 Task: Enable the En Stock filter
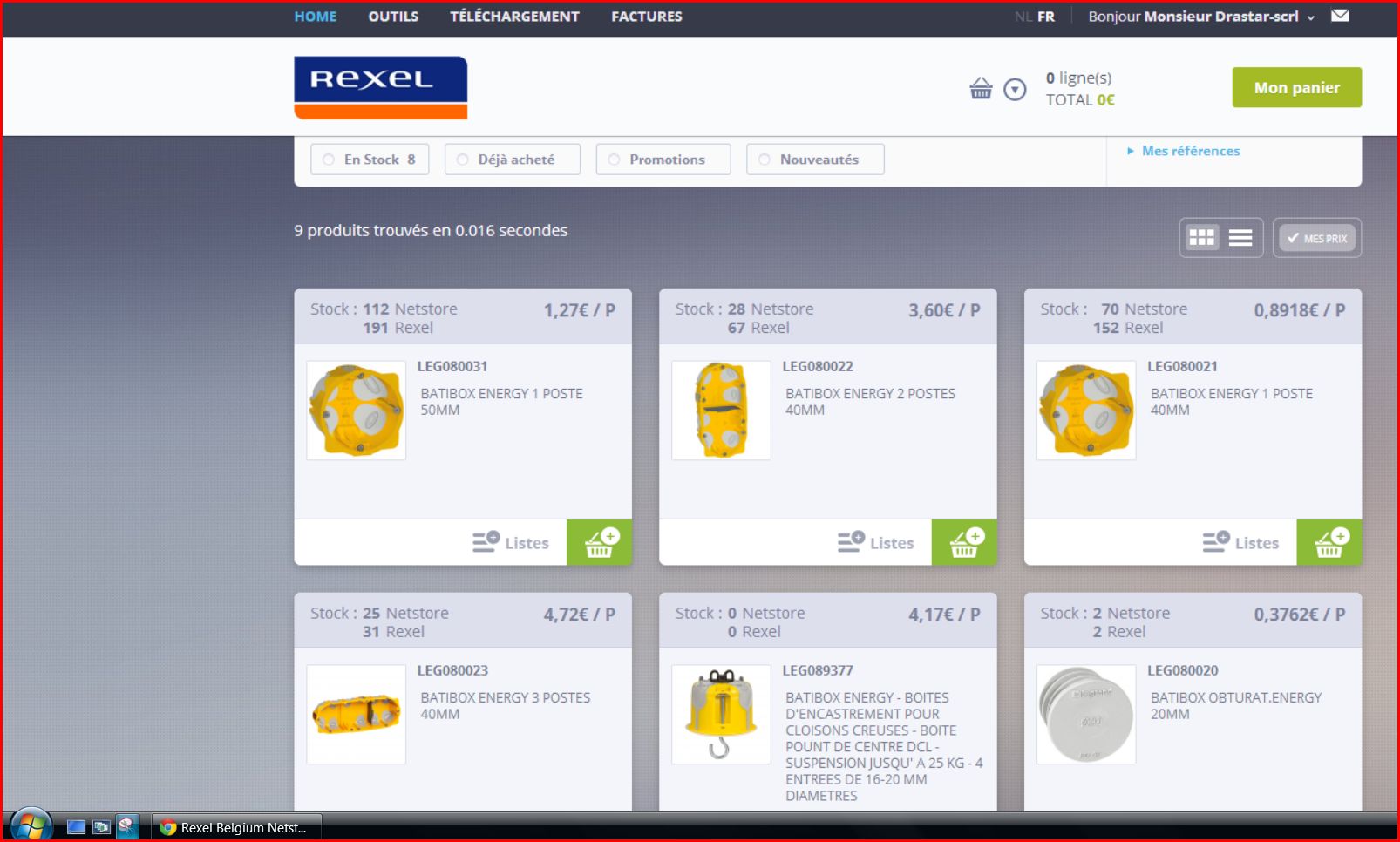pos(370,160)
